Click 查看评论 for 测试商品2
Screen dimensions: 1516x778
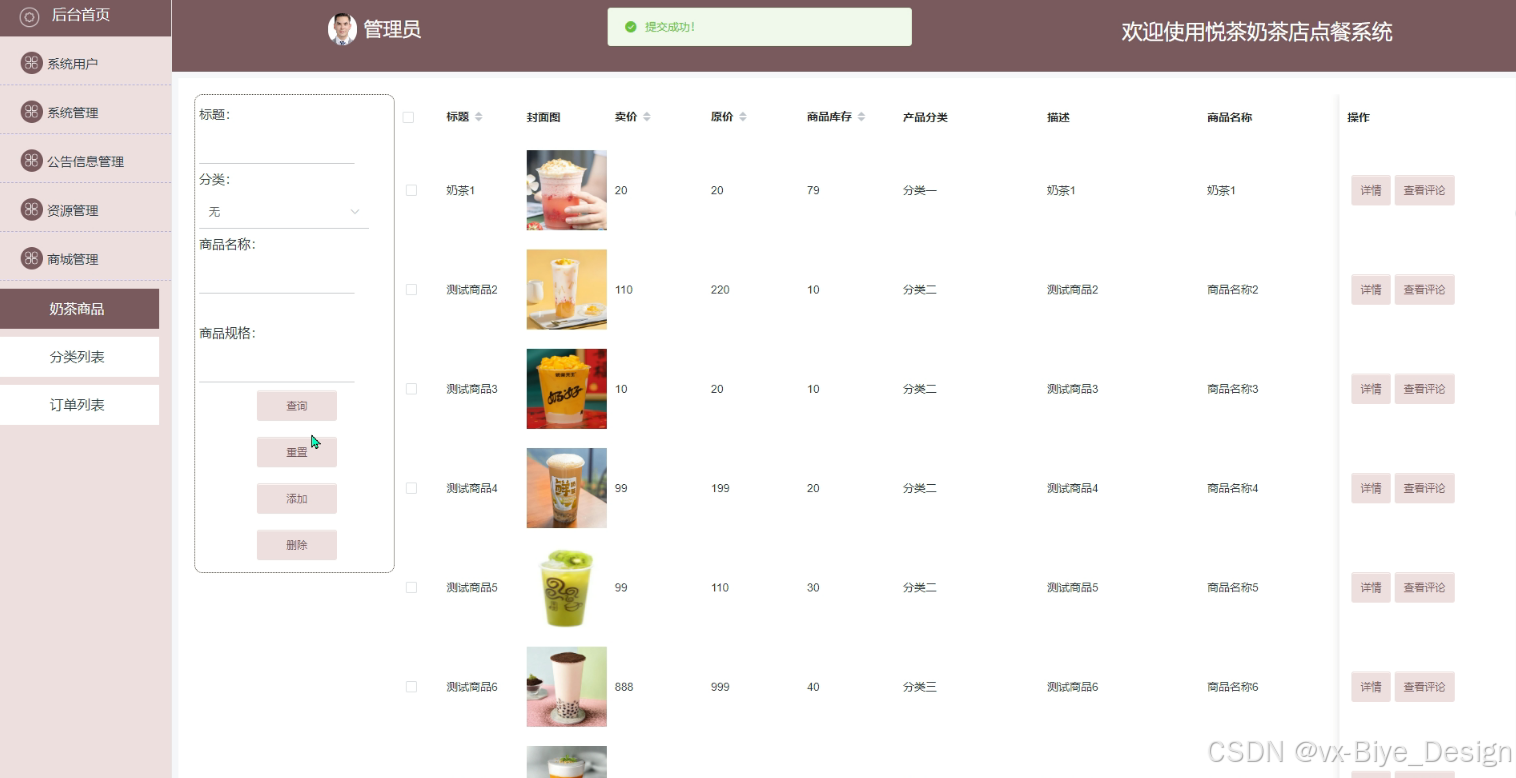click(x=1424, y=289)
